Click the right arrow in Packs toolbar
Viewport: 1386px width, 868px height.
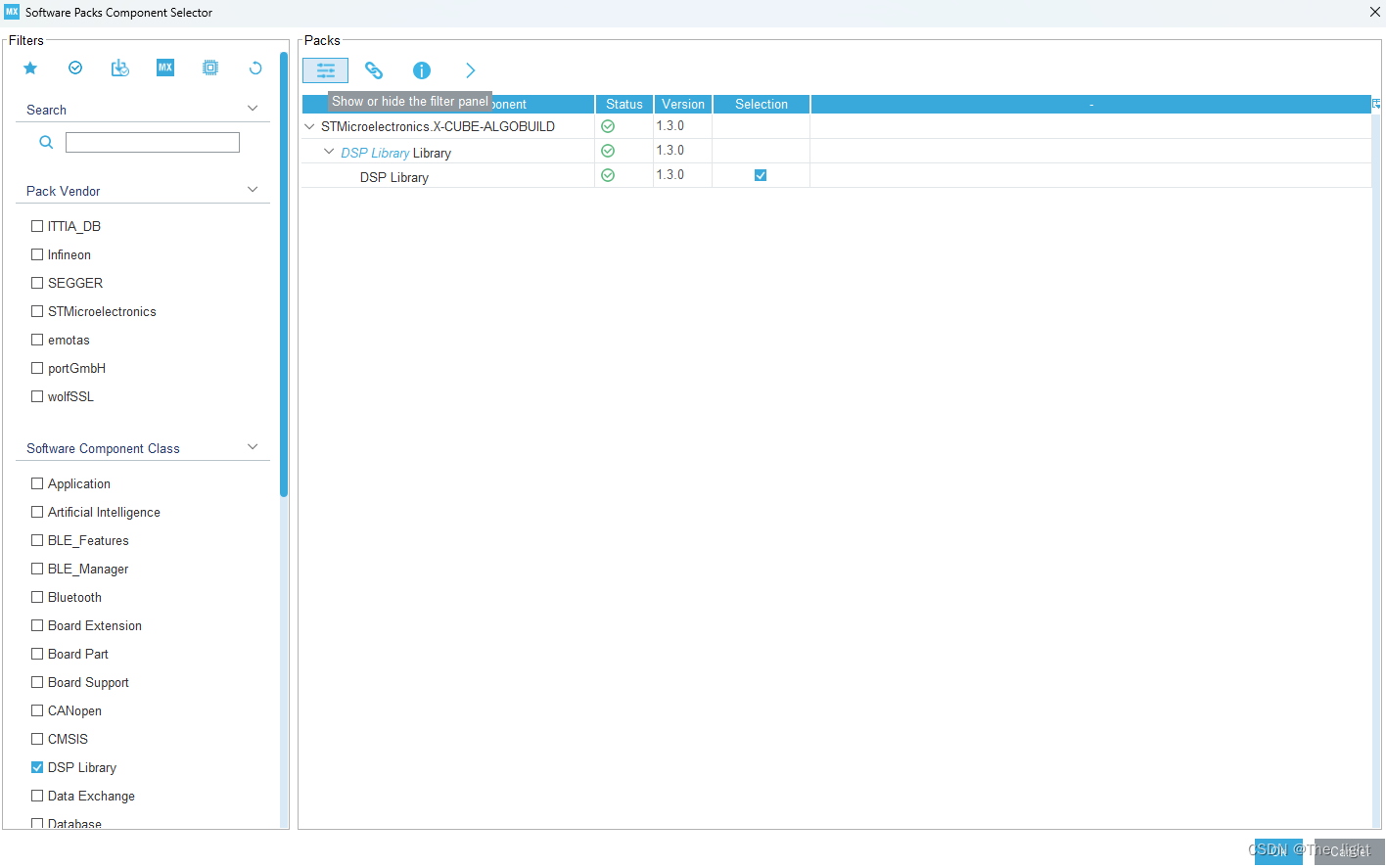coord(470,70)
